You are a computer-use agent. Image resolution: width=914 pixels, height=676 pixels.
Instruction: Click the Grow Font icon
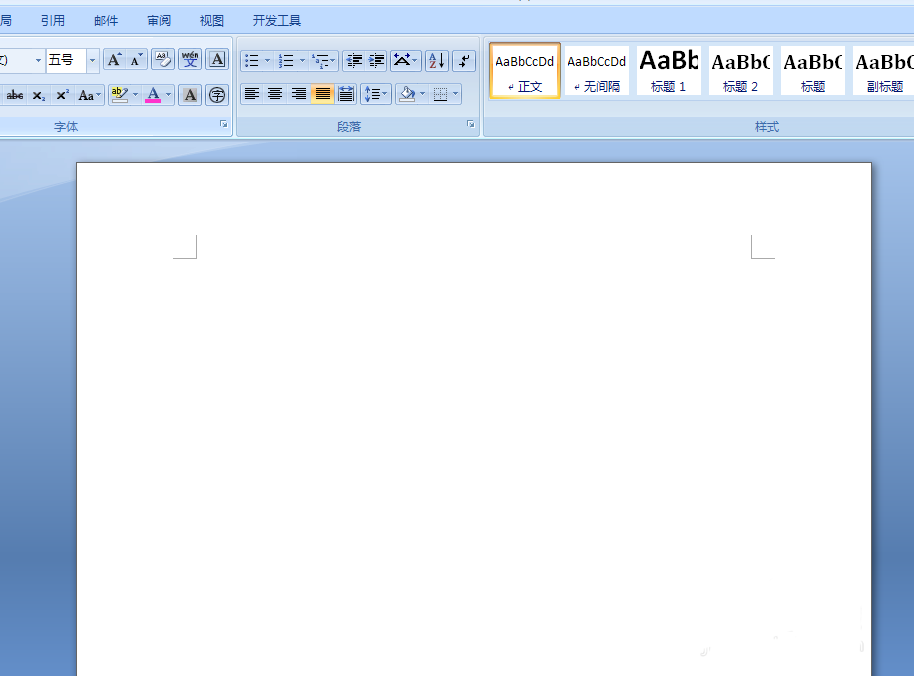pyautogui.click(x=114, y=60)
